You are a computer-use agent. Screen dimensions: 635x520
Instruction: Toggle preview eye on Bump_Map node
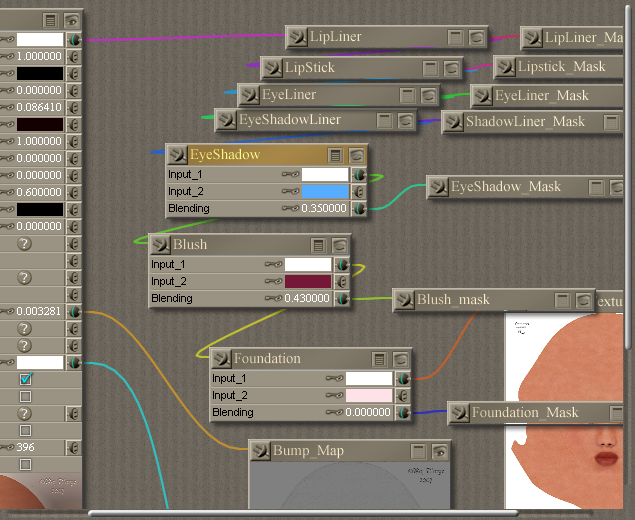click(x=437, y=451)
